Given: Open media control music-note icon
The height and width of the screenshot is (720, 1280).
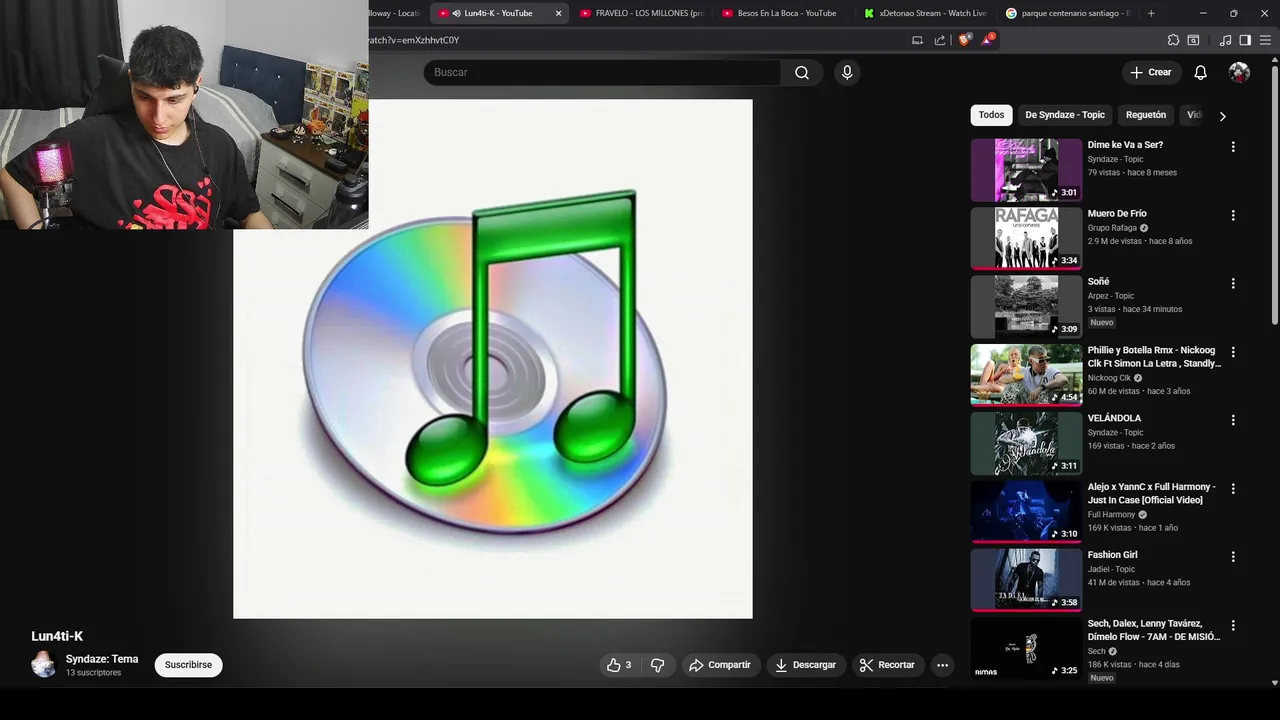Looking at the screenshot, I should point(1226,40).
